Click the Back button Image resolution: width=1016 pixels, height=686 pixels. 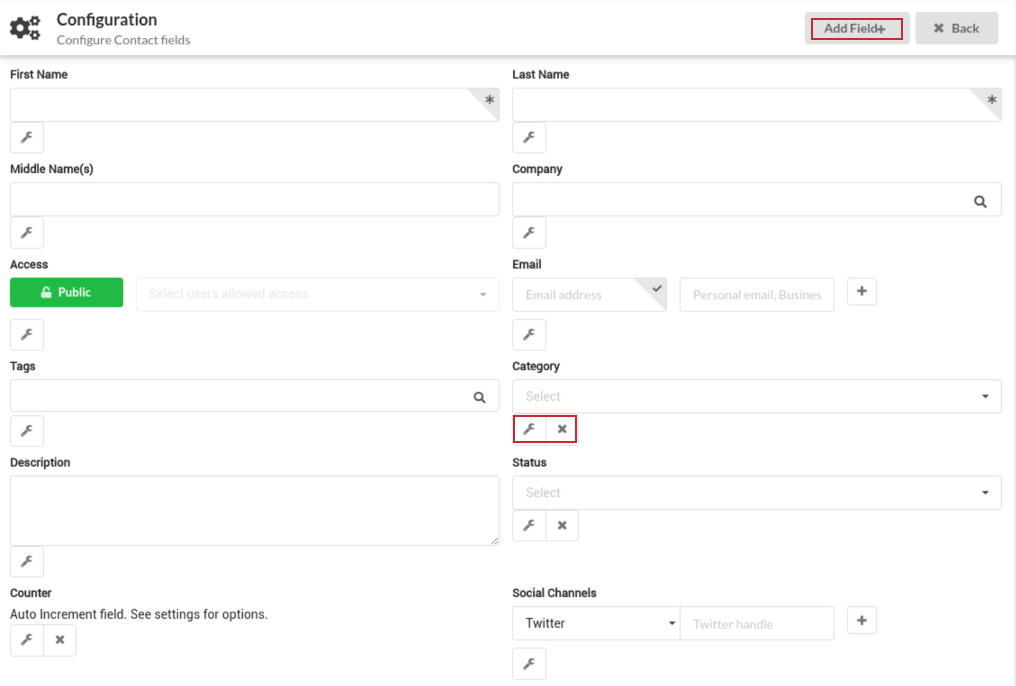click(956, 28)
